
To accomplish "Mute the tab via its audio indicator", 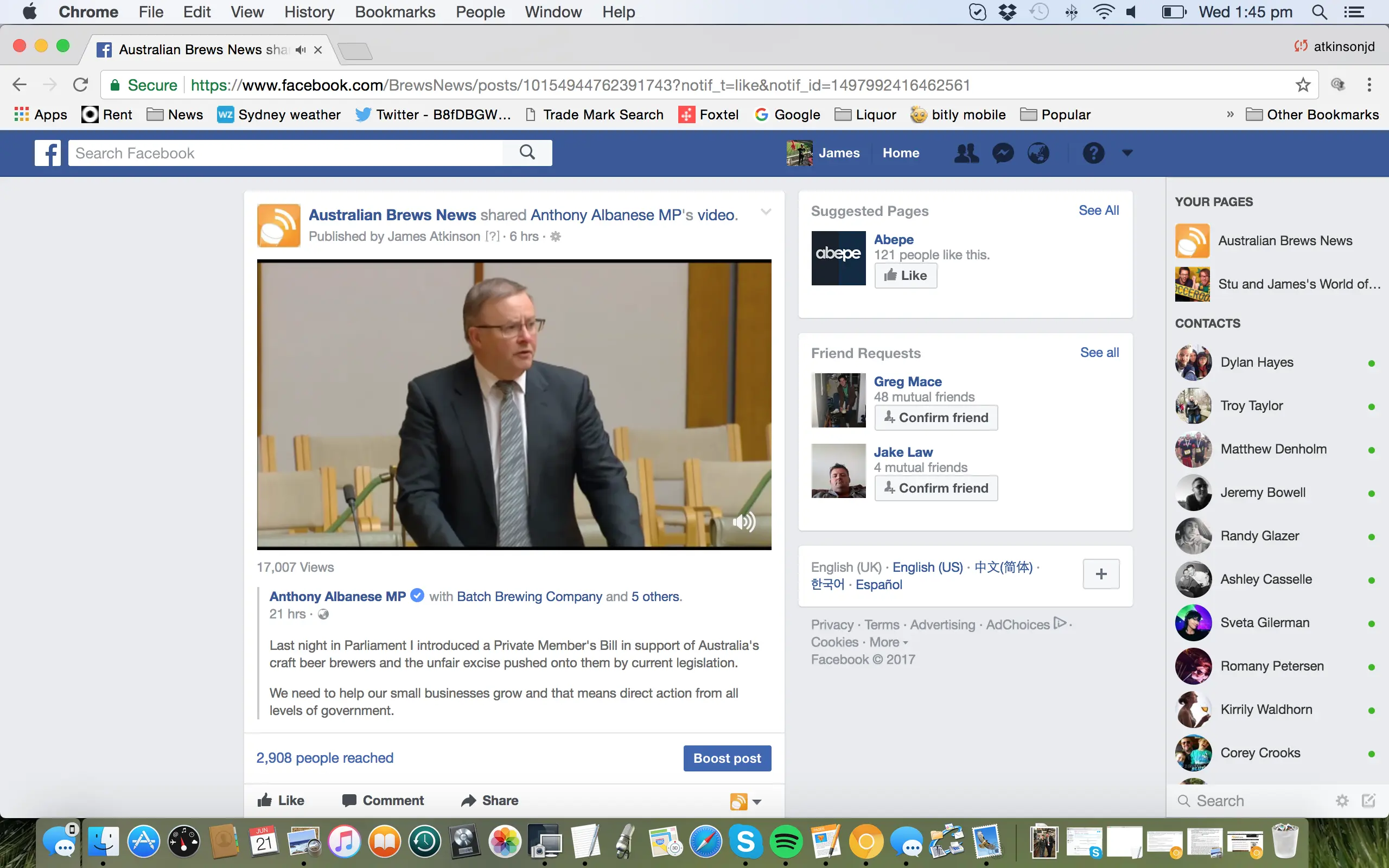I will point(301,50).
